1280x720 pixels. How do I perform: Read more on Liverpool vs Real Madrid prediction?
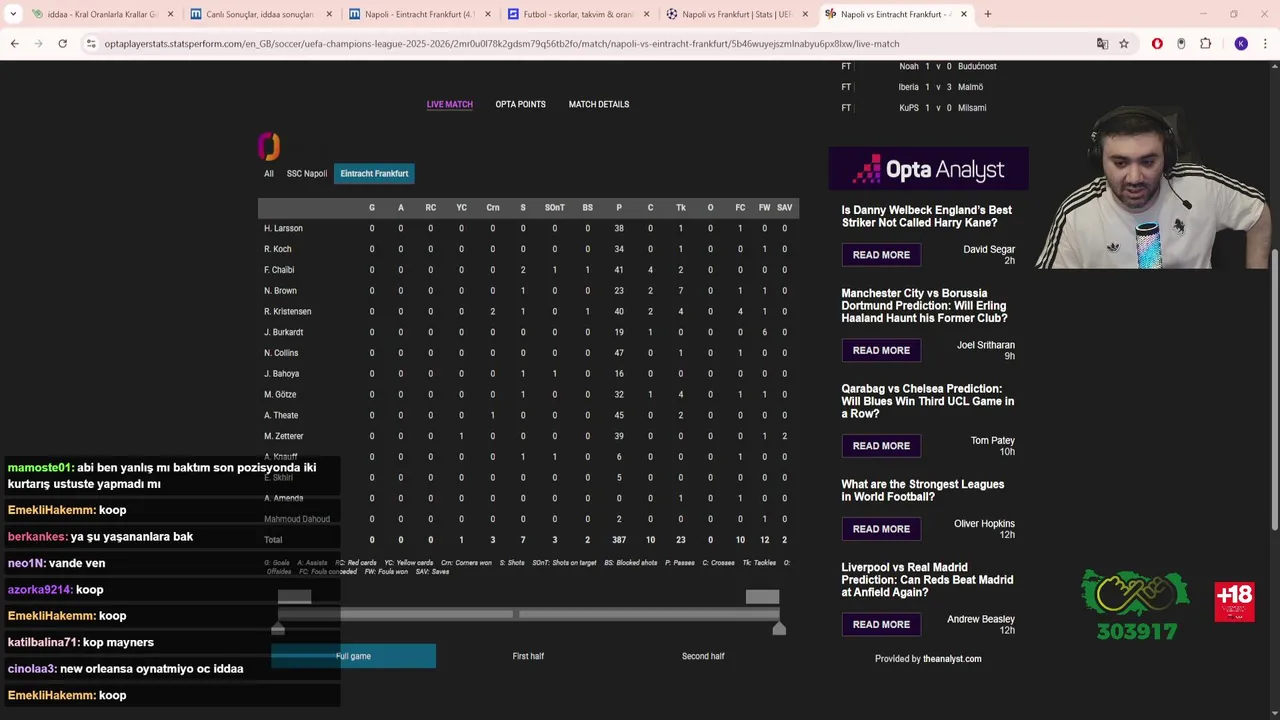881,624
